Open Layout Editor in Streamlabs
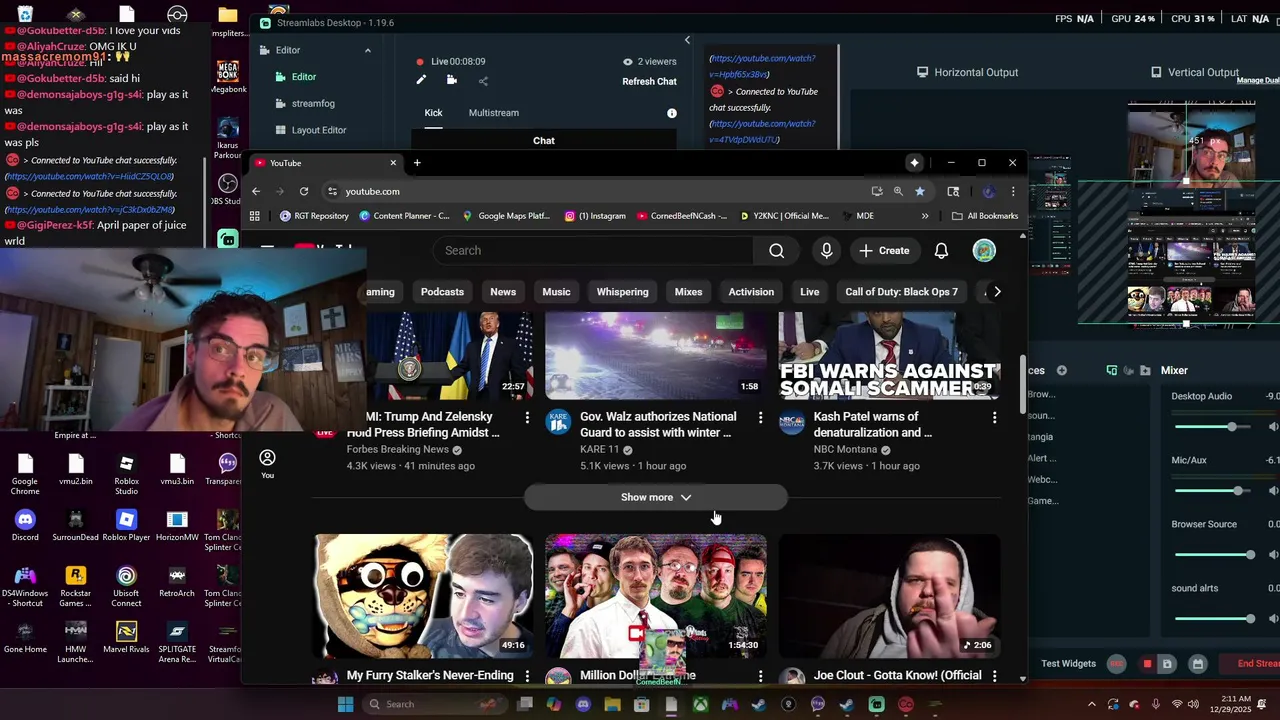The image size is (1280, 720). [x=319, y=130]
